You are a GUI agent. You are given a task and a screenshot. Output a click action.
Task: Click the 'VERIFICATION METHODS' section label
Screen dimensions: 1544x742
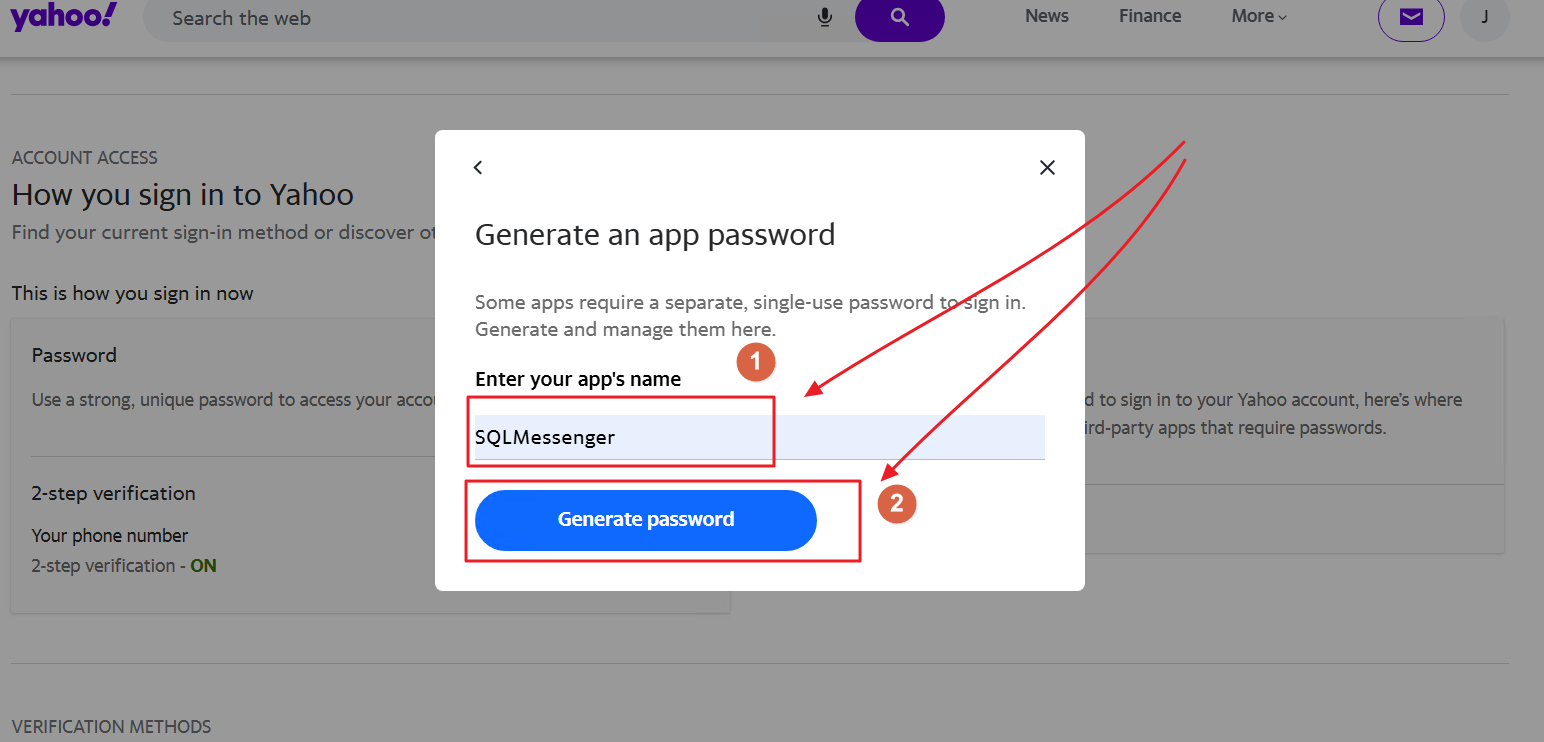click(112, 727)
